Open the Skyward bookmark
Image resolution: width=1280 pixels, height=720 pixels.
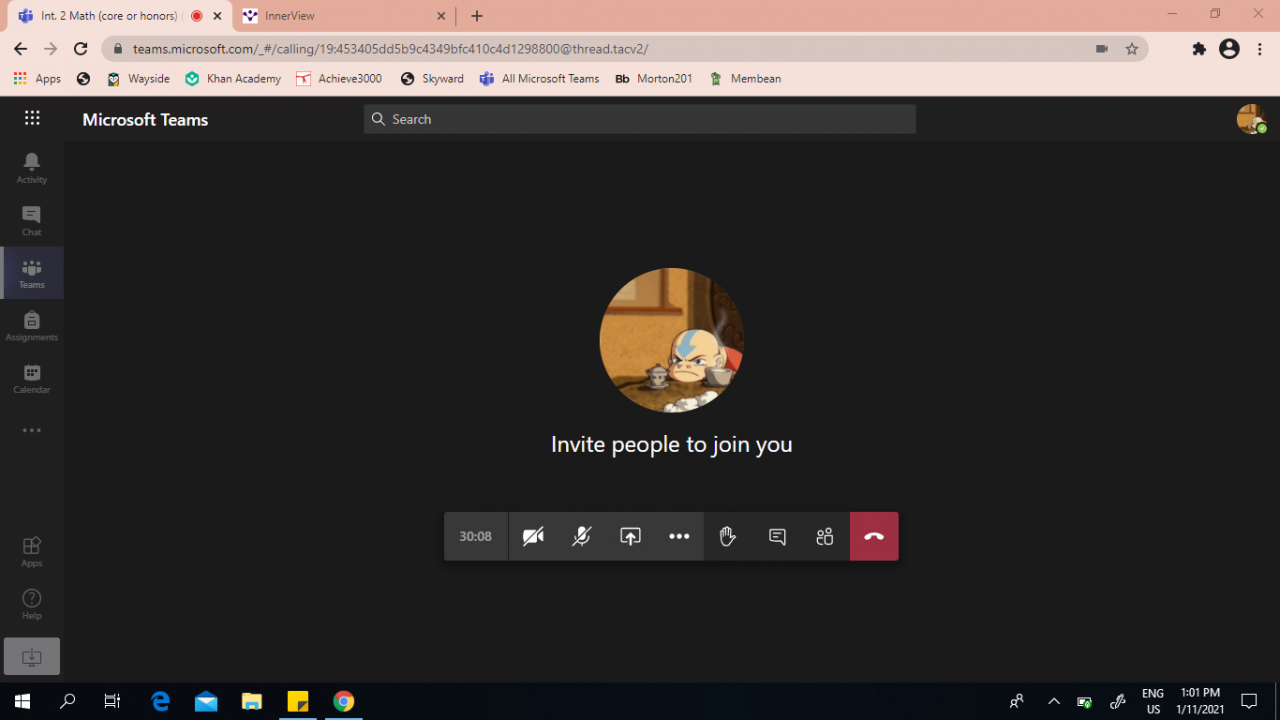(432, 79)
